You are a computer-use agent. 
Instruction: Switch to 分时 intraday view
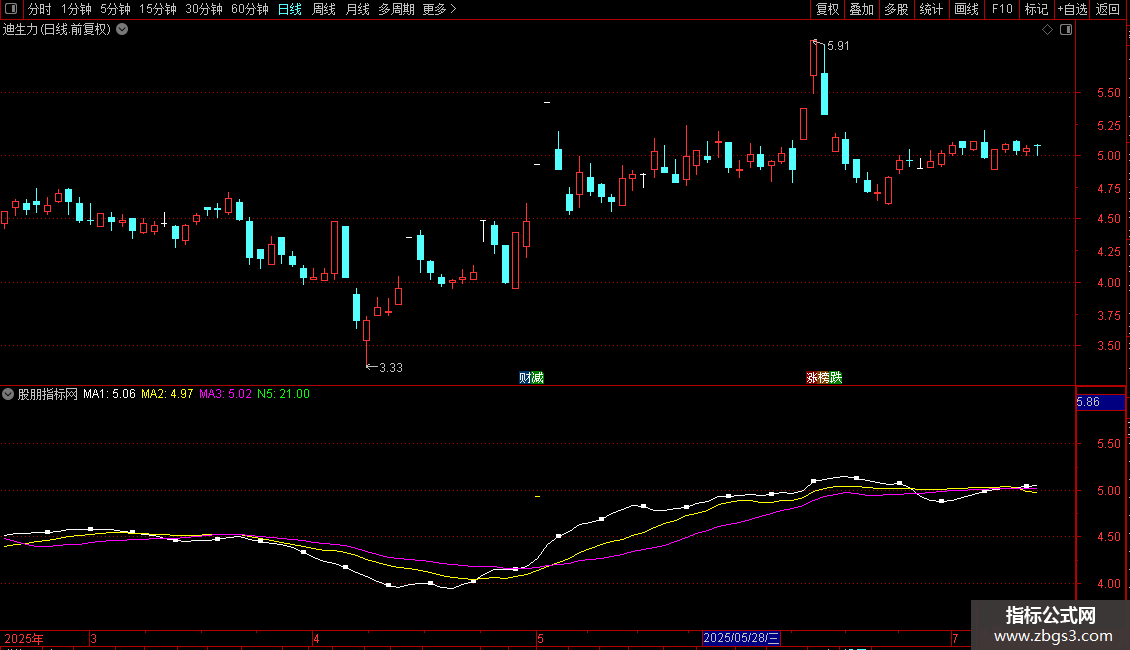pos(40,9)
